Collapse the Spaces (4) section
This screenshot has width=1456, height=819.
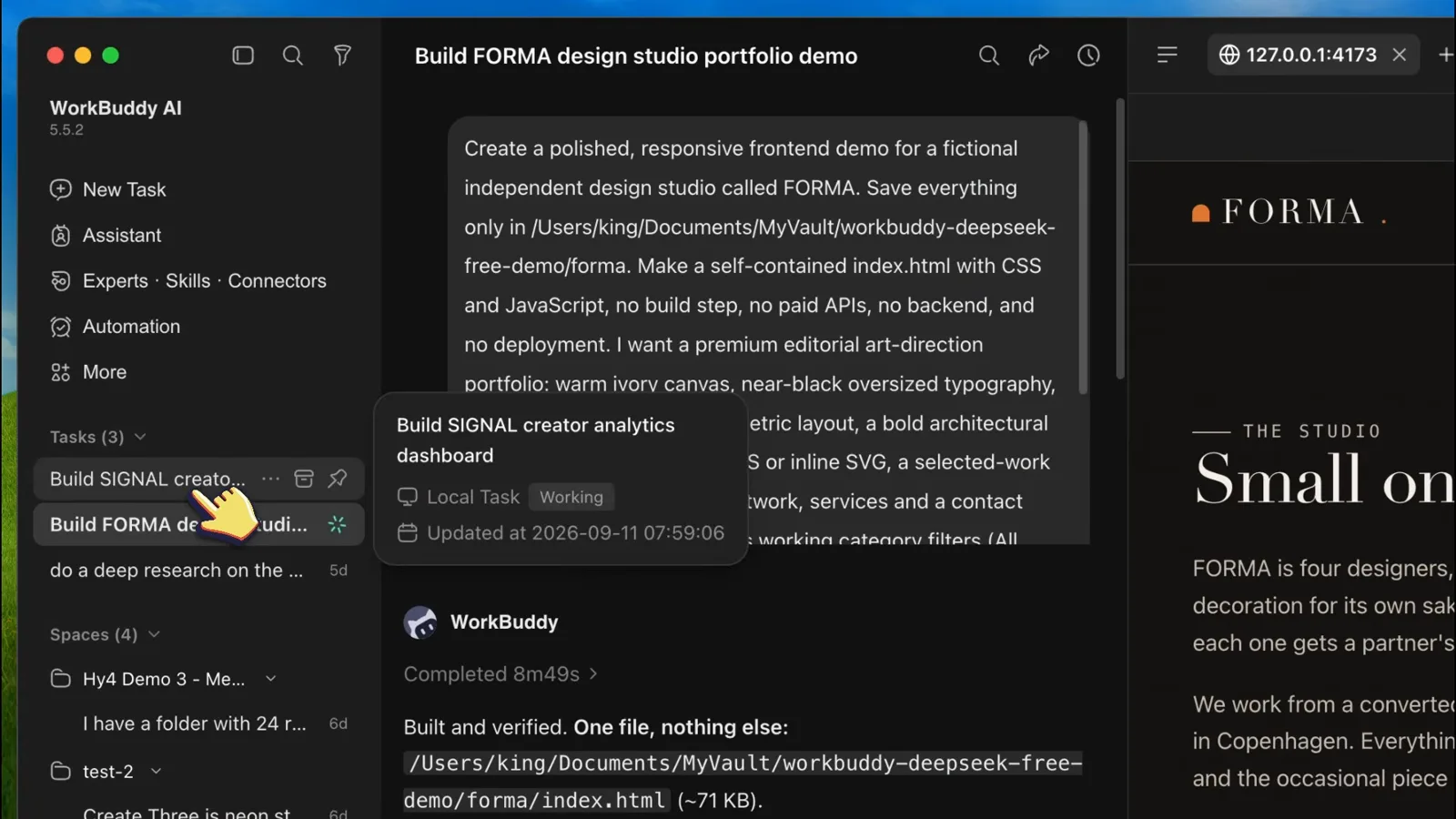pyautogui.click(x=105, y=634)
